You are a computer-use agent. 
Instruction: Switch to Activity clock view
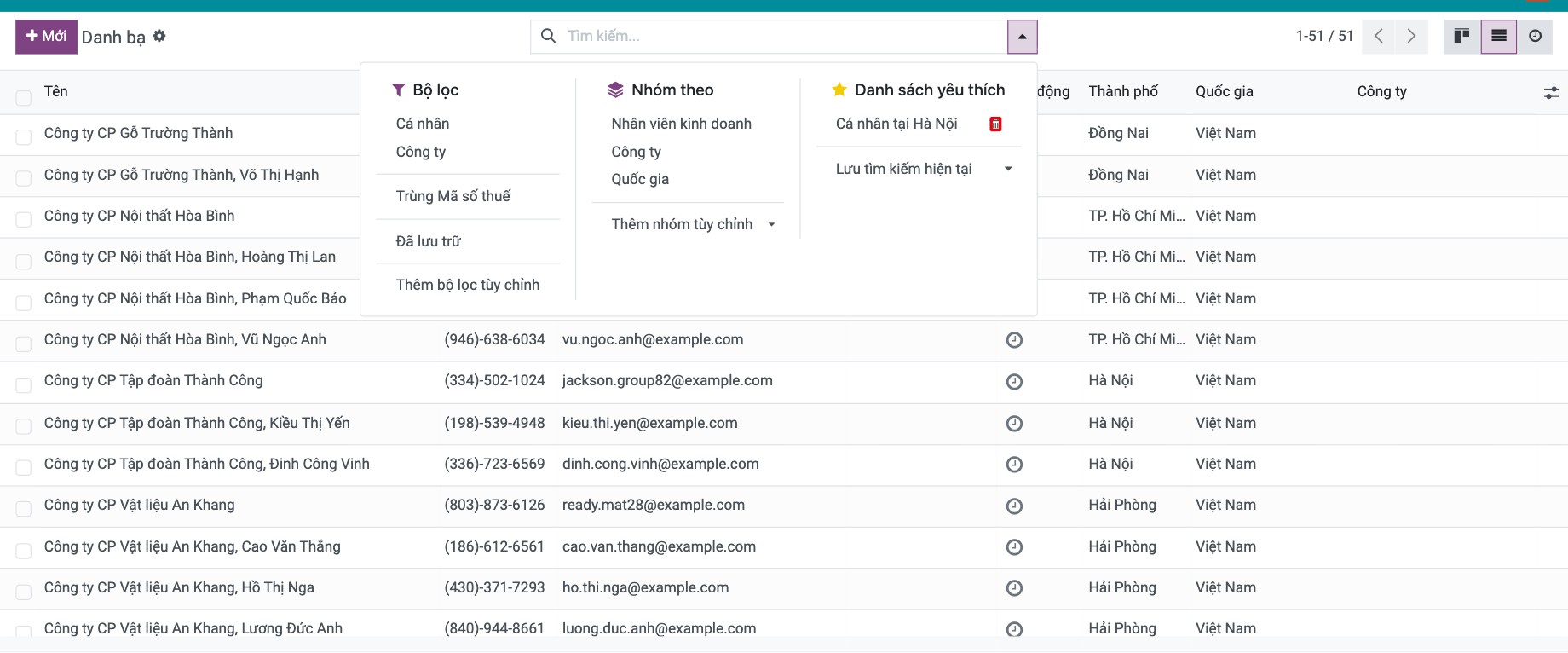pos(1535,36)
